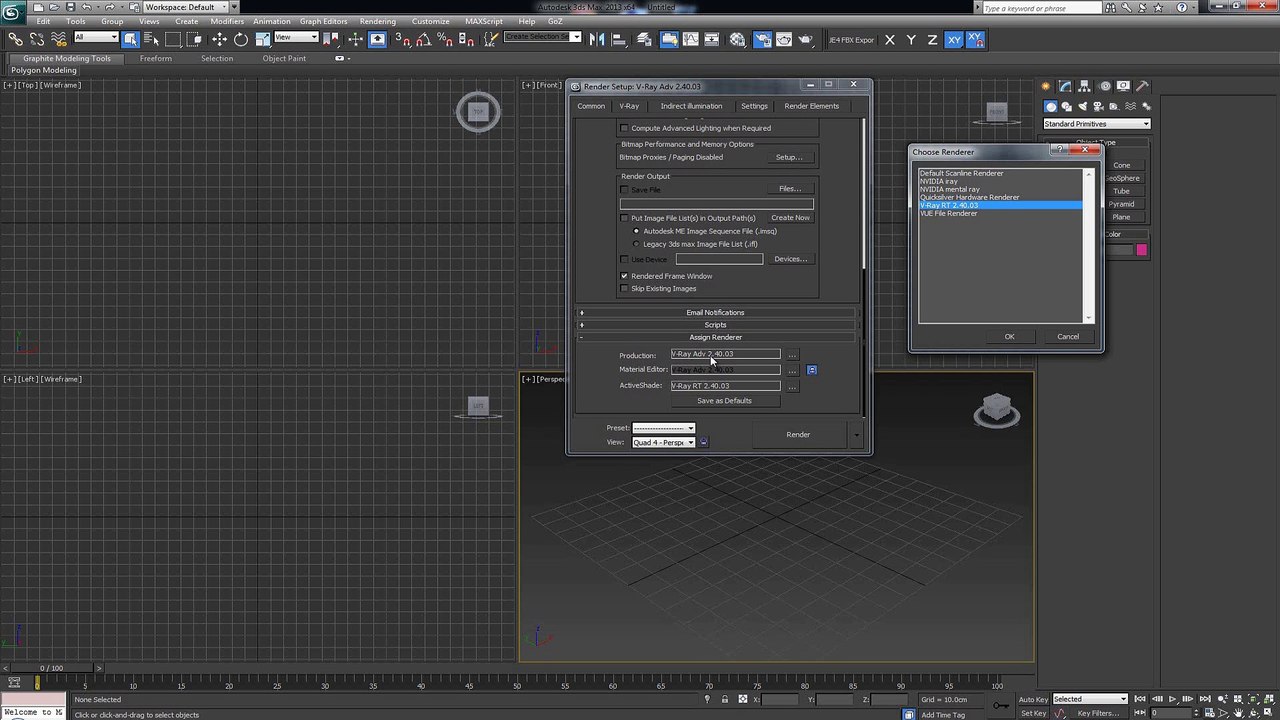Toggle Percent Snap in the toolbar
This screenshot has width=1280, height=720.
tap(444, 39)
